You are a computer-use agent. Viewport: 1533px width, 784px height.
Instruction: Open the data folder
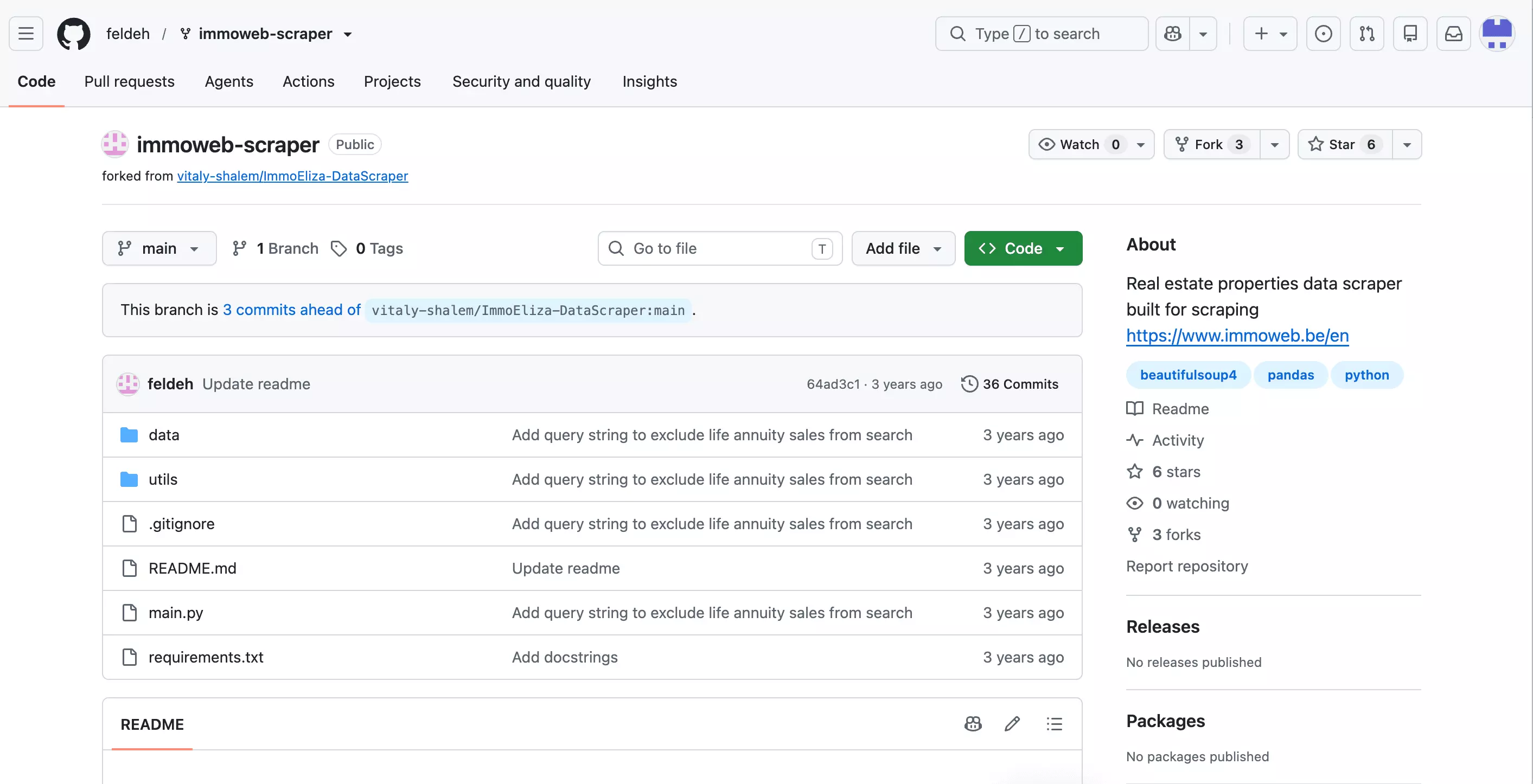pyautogui.click(x=164, y=435)
